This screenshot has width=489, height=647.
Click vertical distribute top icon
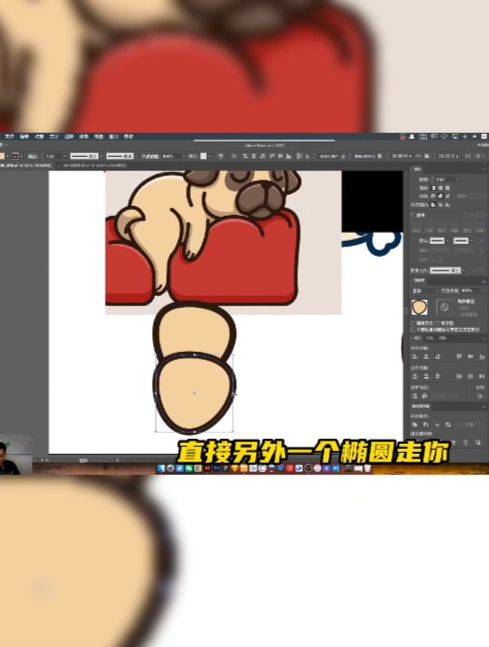tap(415, 376)
